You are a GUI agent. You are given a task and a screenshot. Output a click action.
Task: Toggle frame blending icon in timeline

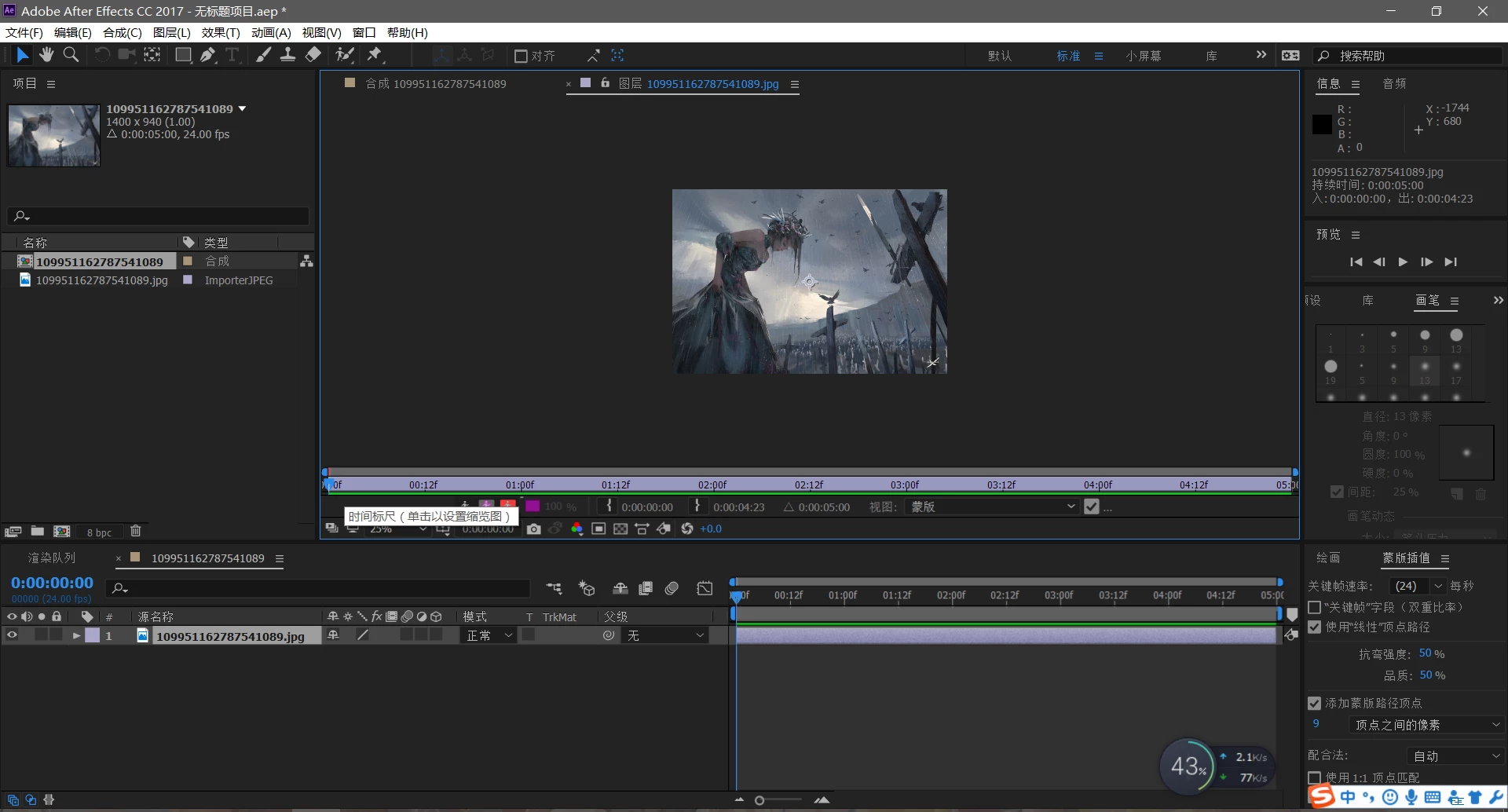point(646,588)
